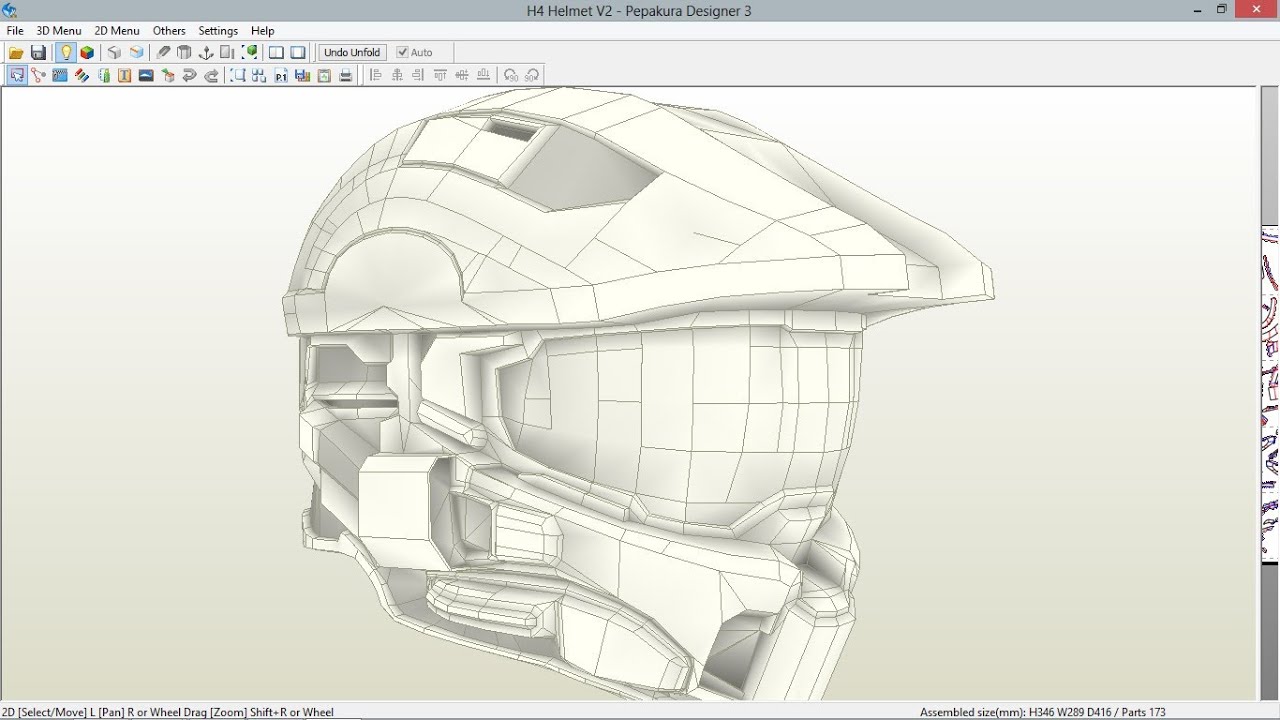The width and height of the screenshot is (1280, 720).
Task: Click the 2D pattern view panel on right
Action: tap(1269, 400)
